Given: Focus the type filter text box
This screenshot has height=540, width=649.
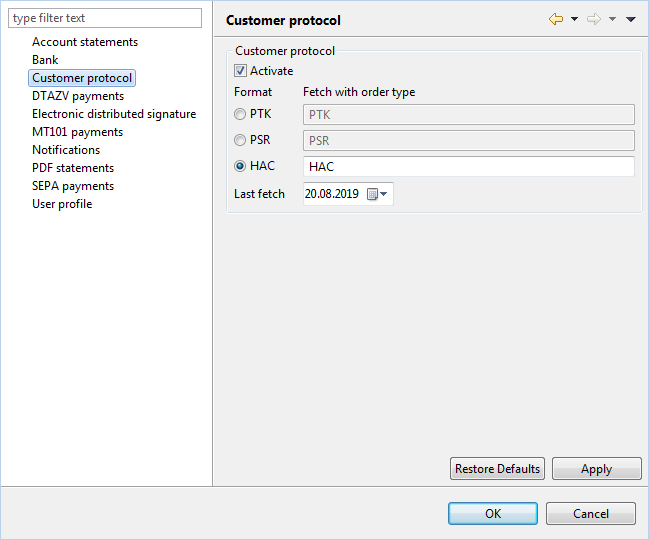Looking at the screenshot, I should tap(105, 18).
